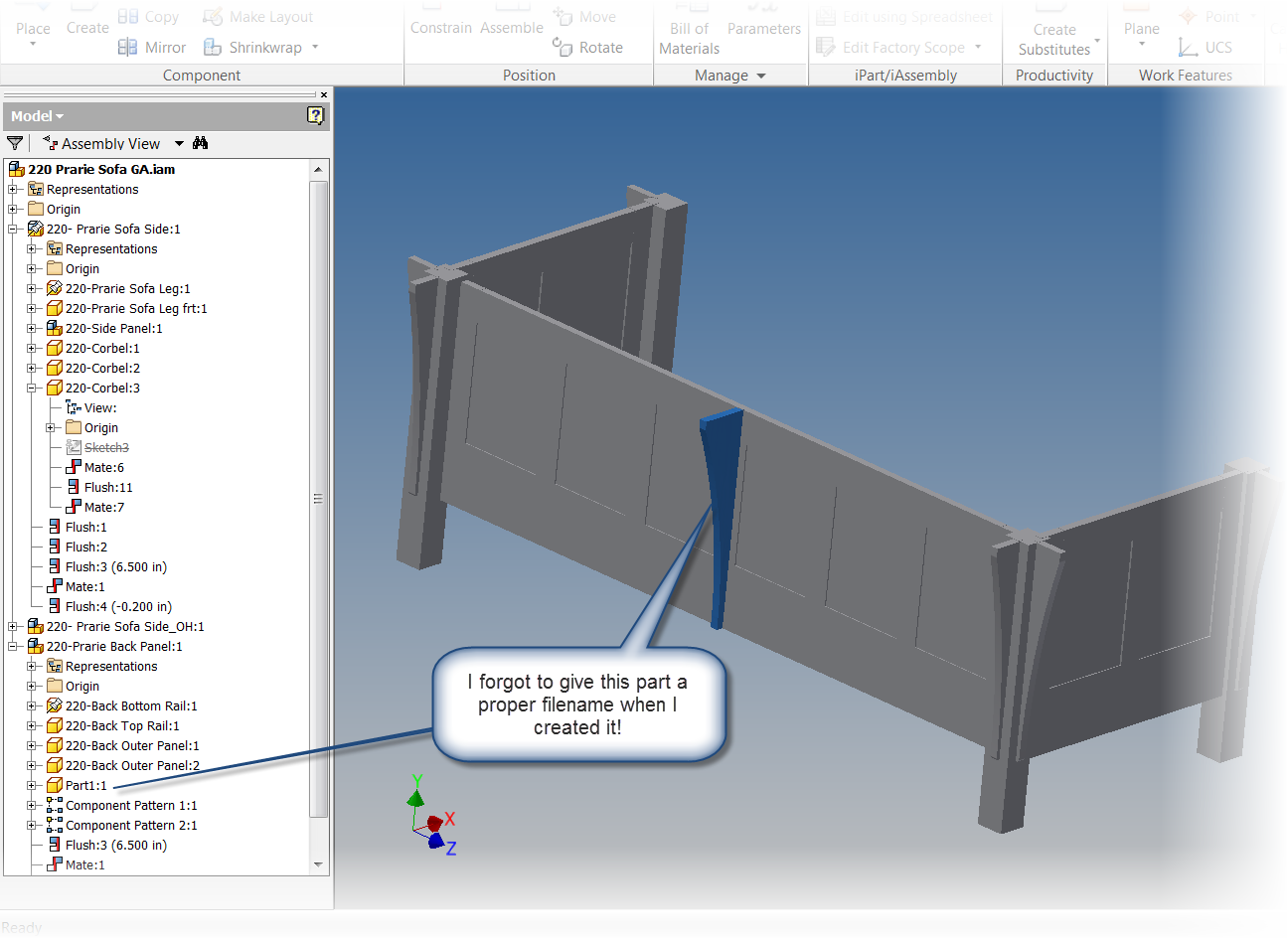Click the 220-Back Bottom Rail:1 icon
The width and height of the screenshot is (1288, 939).
click(55, 705)
